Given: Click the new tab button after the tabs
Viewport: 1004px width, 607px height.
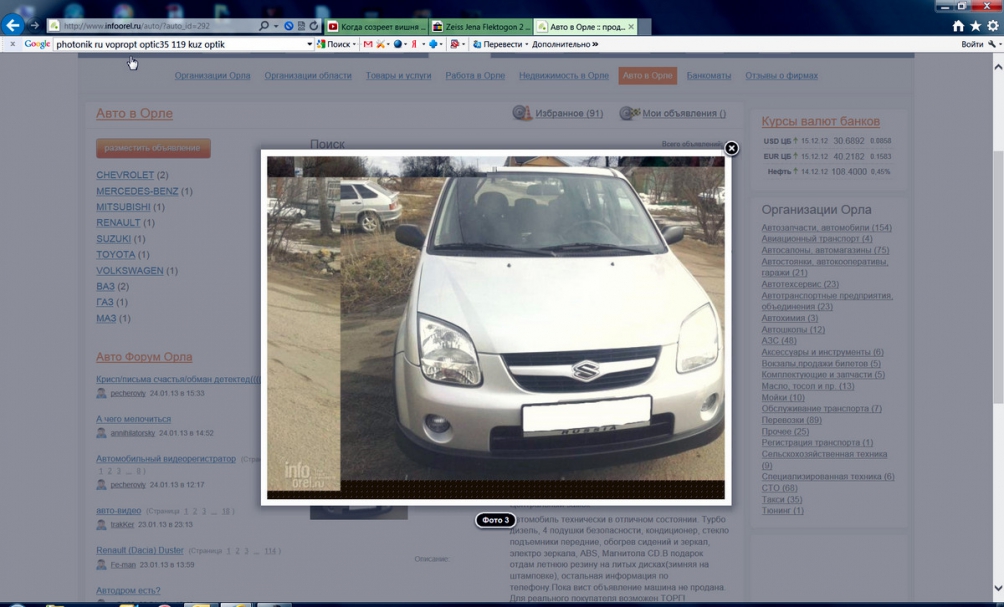Looking at the screenshot, I should tap(645, 26).
